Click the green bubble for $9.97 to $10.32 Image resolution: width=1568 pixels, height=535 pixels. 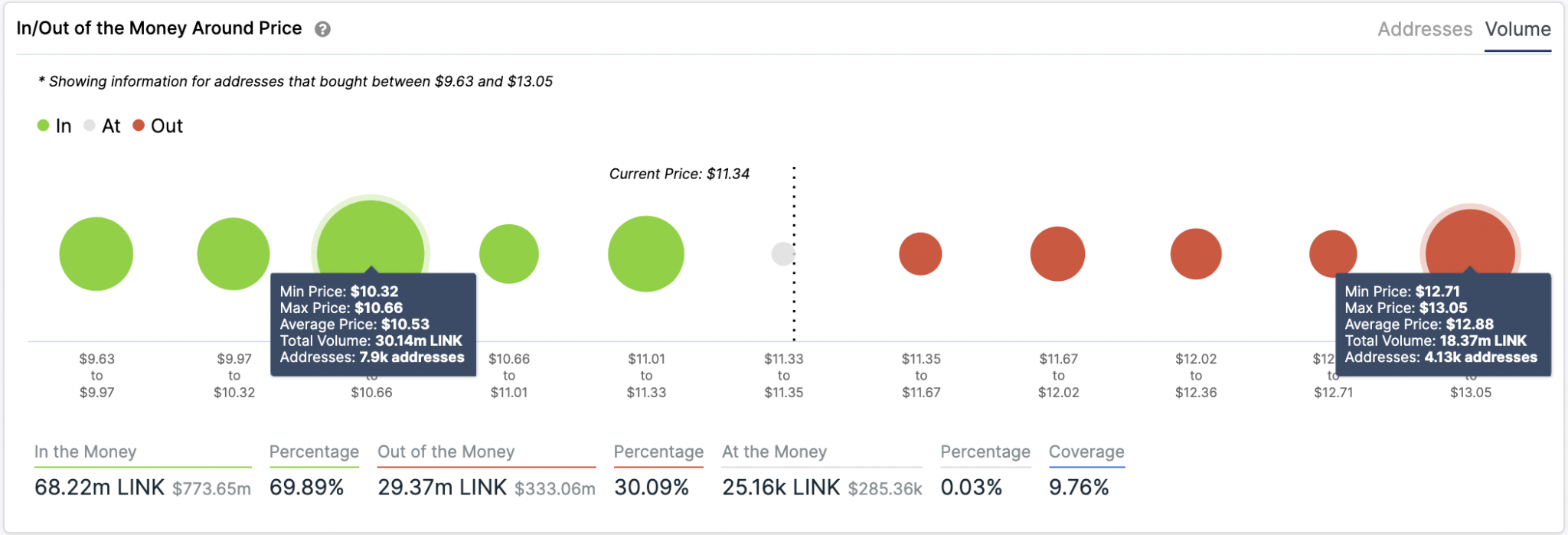click(x=234, y=254)
